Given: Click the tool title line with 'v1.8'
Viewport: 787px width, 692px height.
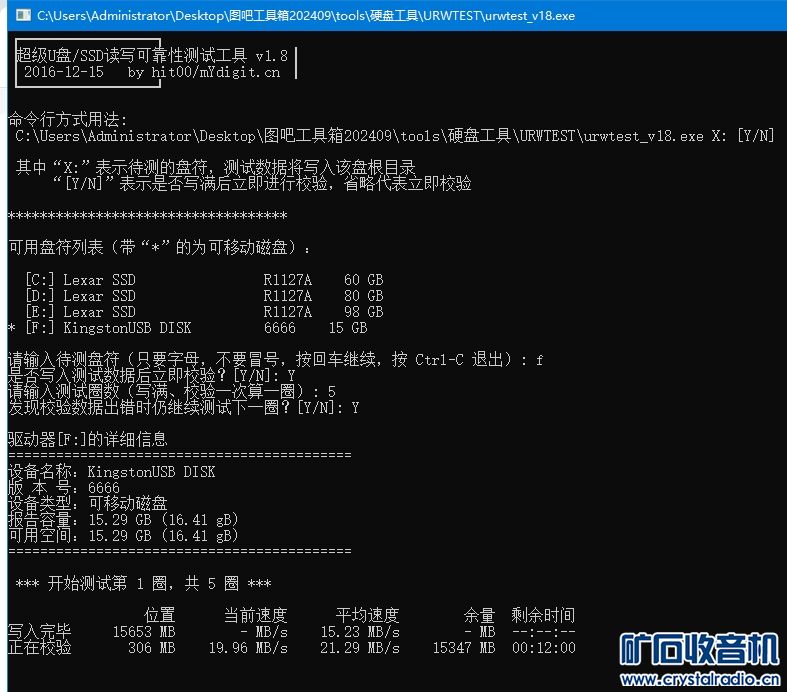Looking at the screenshot, I should point(152,56).
